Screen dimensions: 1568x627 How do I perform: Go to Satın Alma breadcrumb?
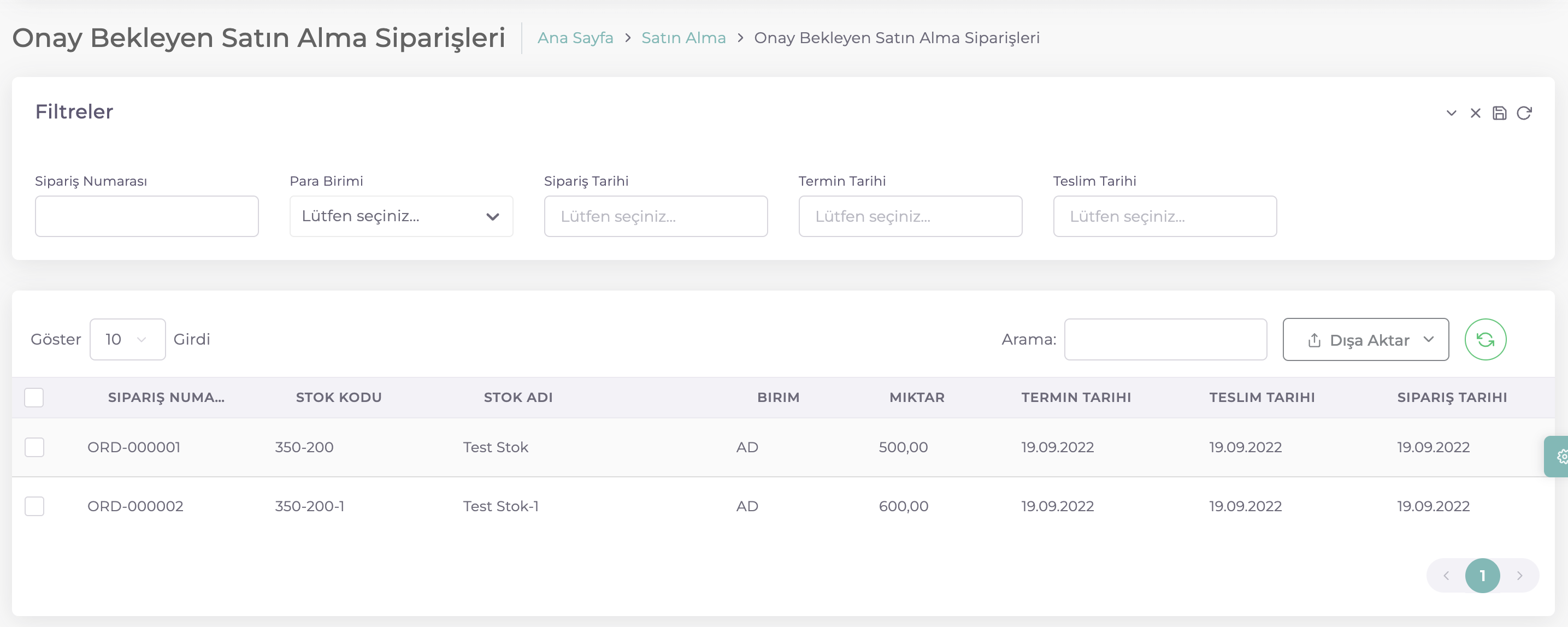pos(683,38)
